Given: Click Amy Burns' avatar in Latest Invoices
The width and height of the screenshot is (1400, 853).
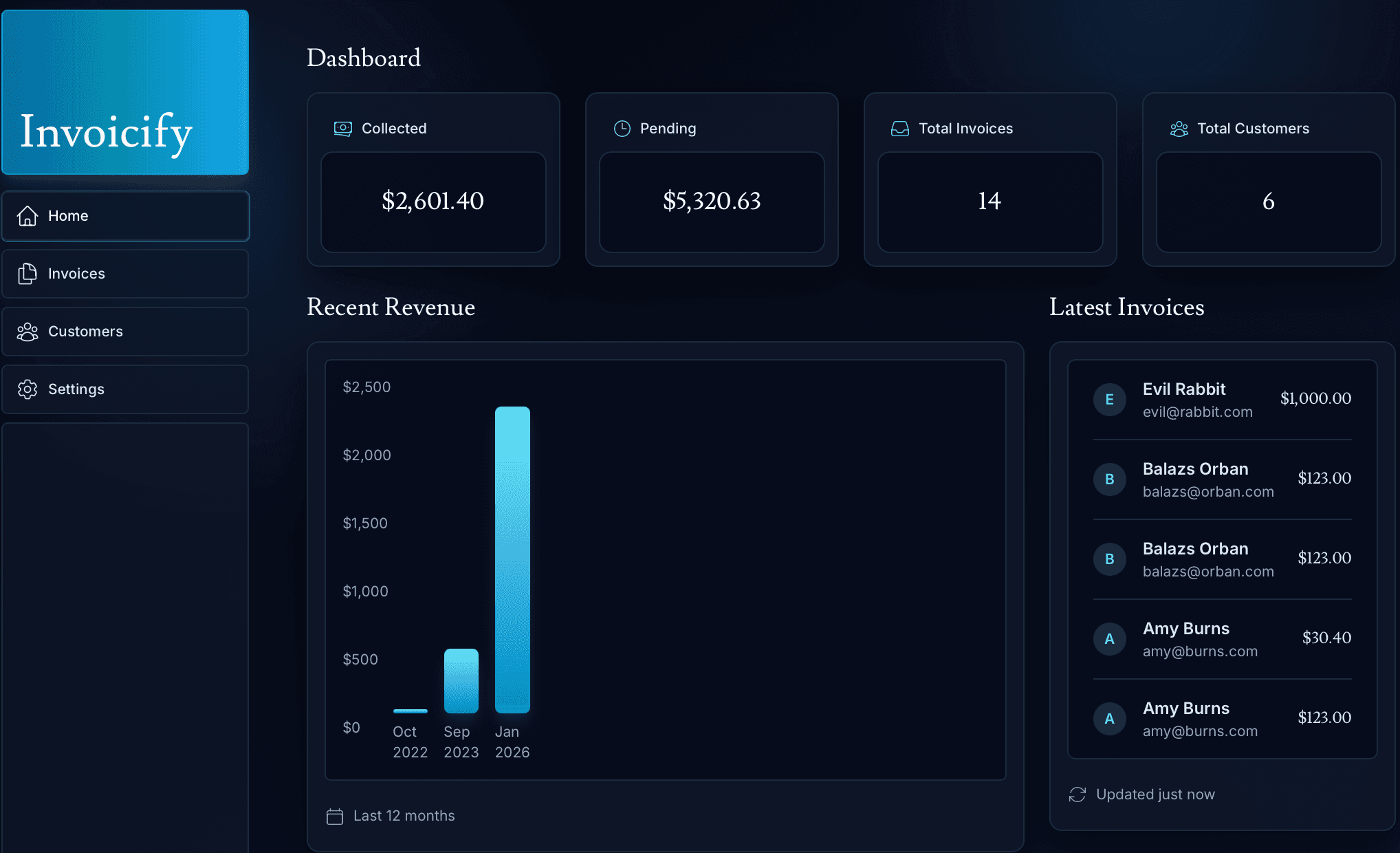Looking at the screenshot, I should (x=1109, y=638).
